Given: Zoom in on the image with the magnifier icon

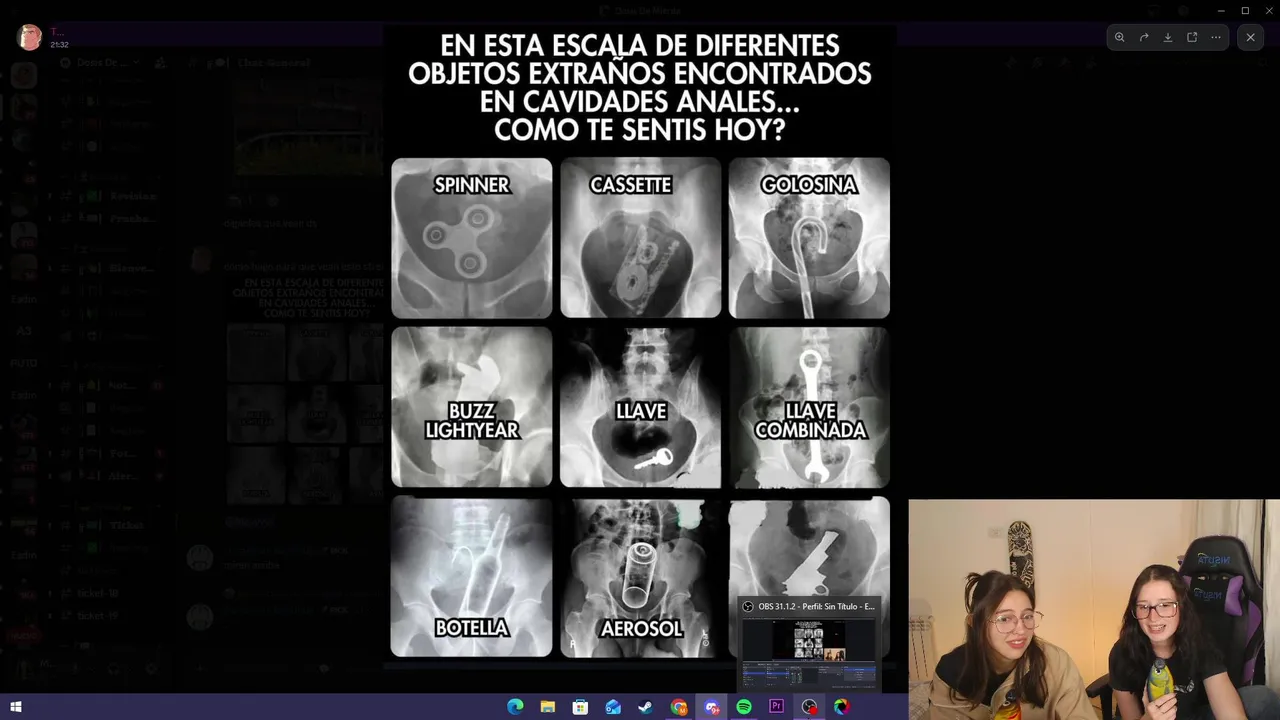Looking at the screenshot, I should coord(1120,37).
